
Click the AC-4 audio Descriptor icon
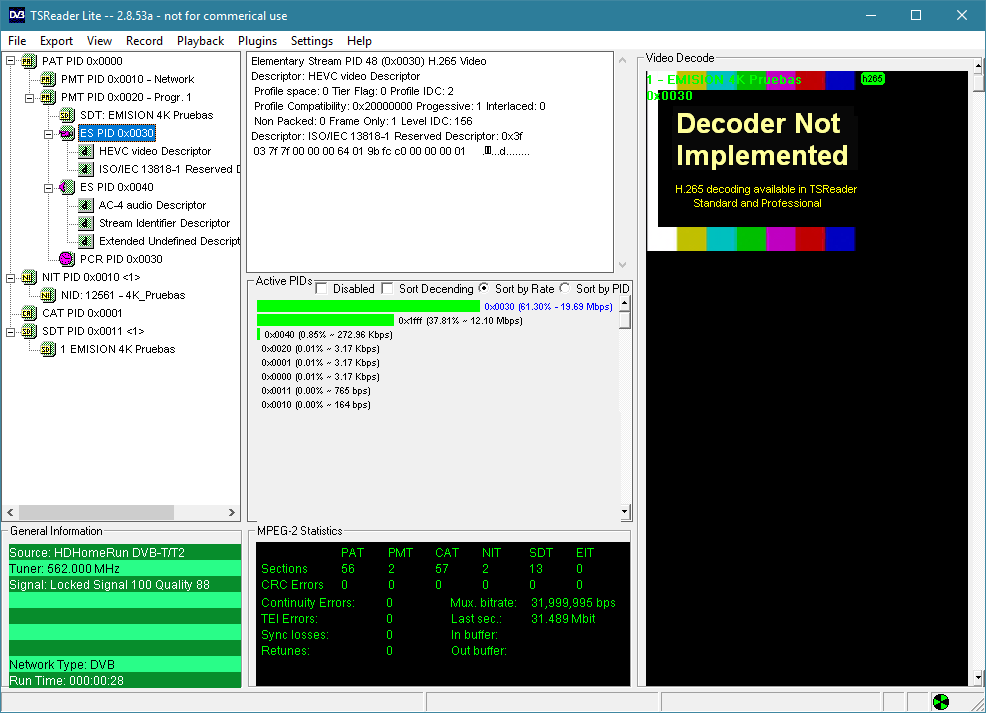86,206
